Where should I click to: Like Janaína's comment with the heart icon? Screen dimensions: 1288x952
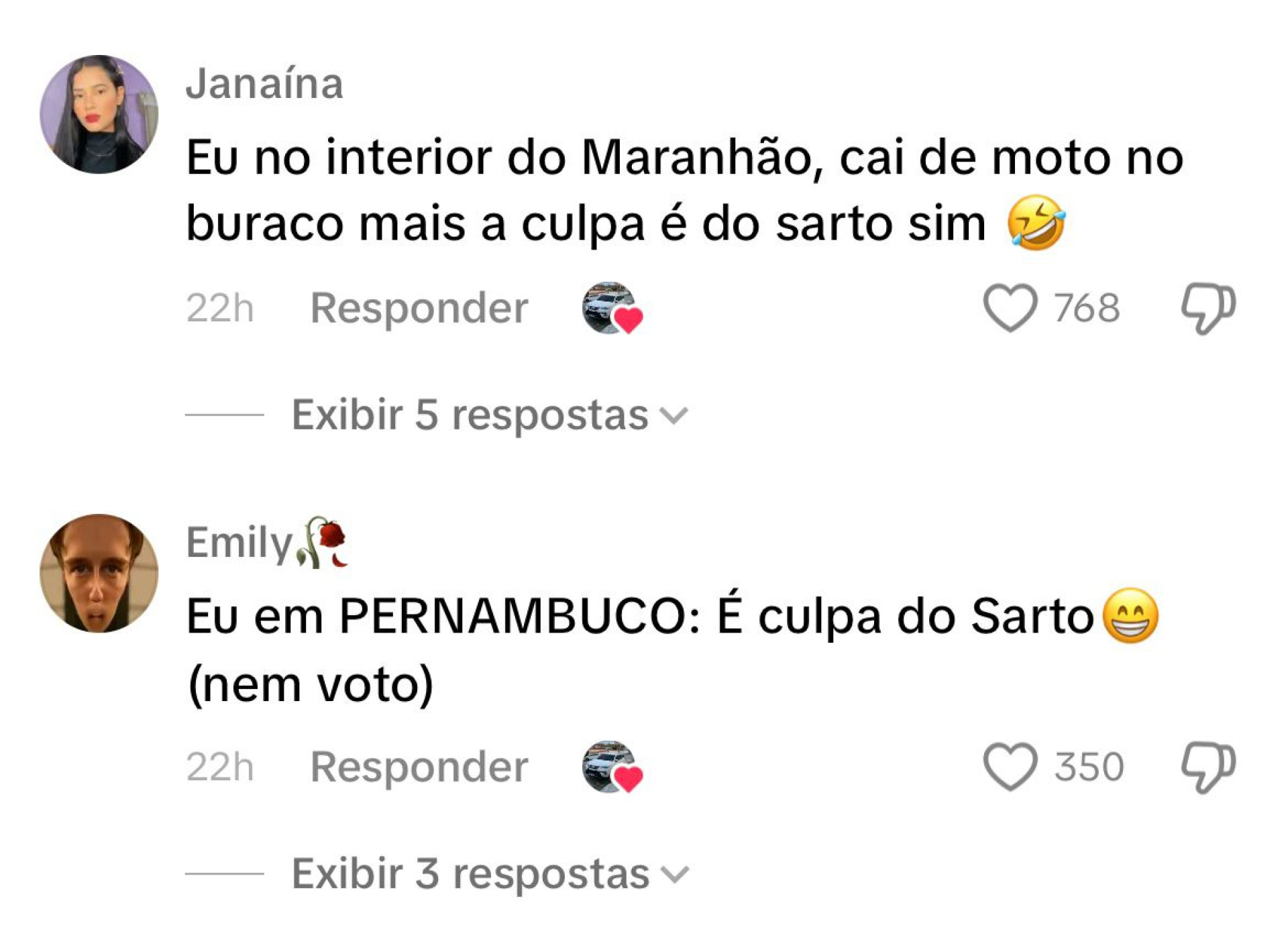point(1010,308)
